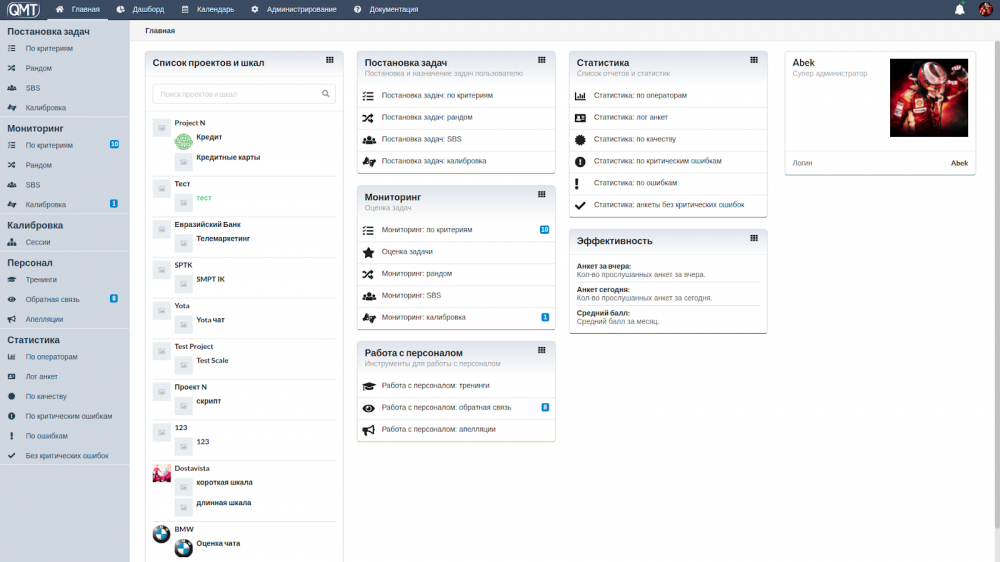Open user avatar in the top bar
This screenshot has height=562, width=1000.
(x=985, y=9)
